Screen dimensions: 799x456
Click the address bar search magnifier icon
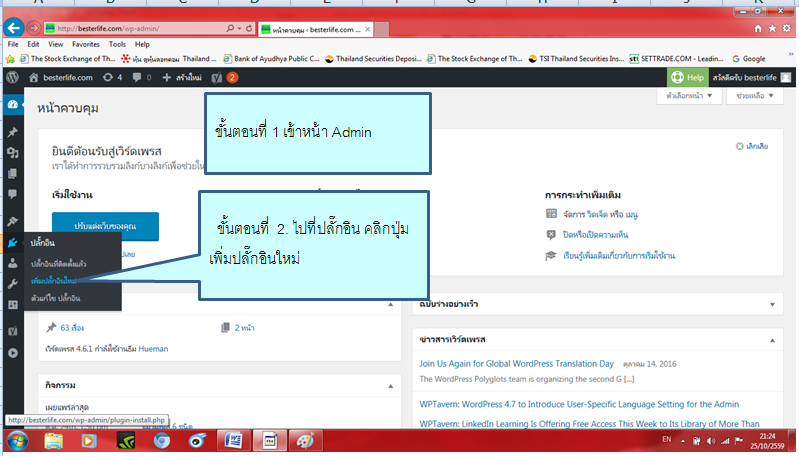pos(230,29)
